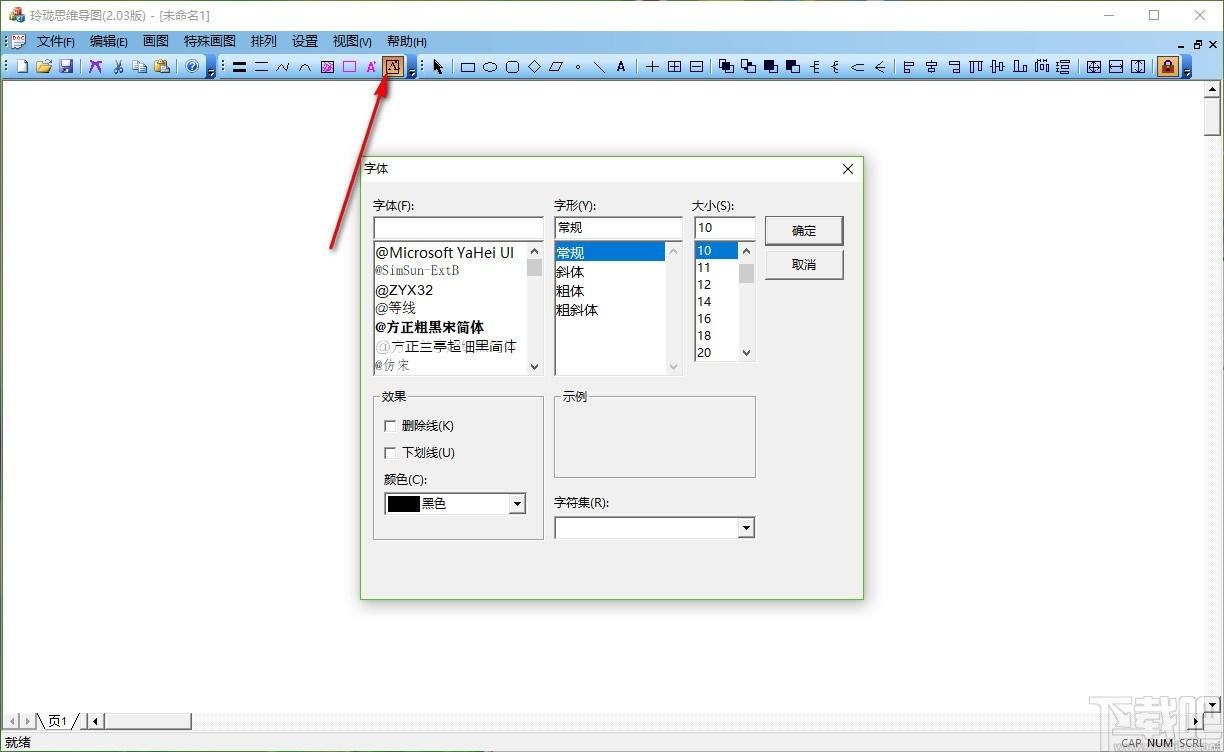1224x752 pixels.
Task: Select the thick line width icon
Action: [x=239, y=67]
